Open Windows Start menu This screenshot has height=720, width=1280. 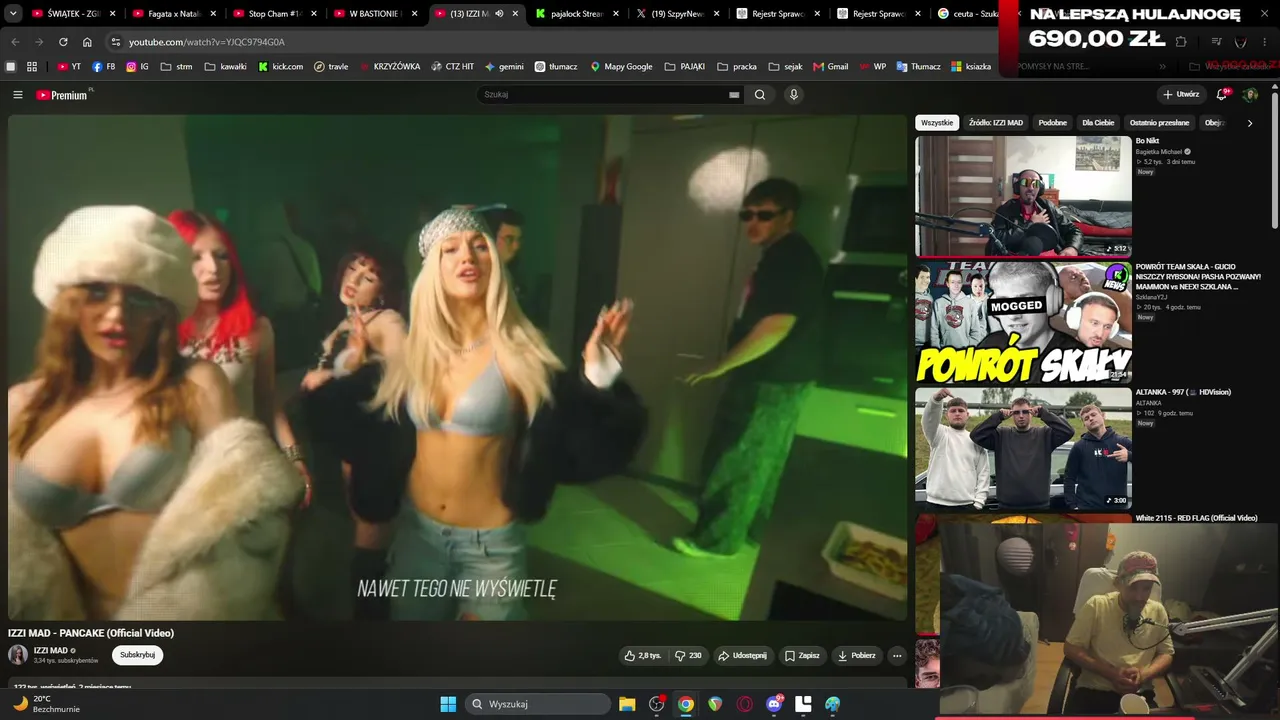point(448,704)
